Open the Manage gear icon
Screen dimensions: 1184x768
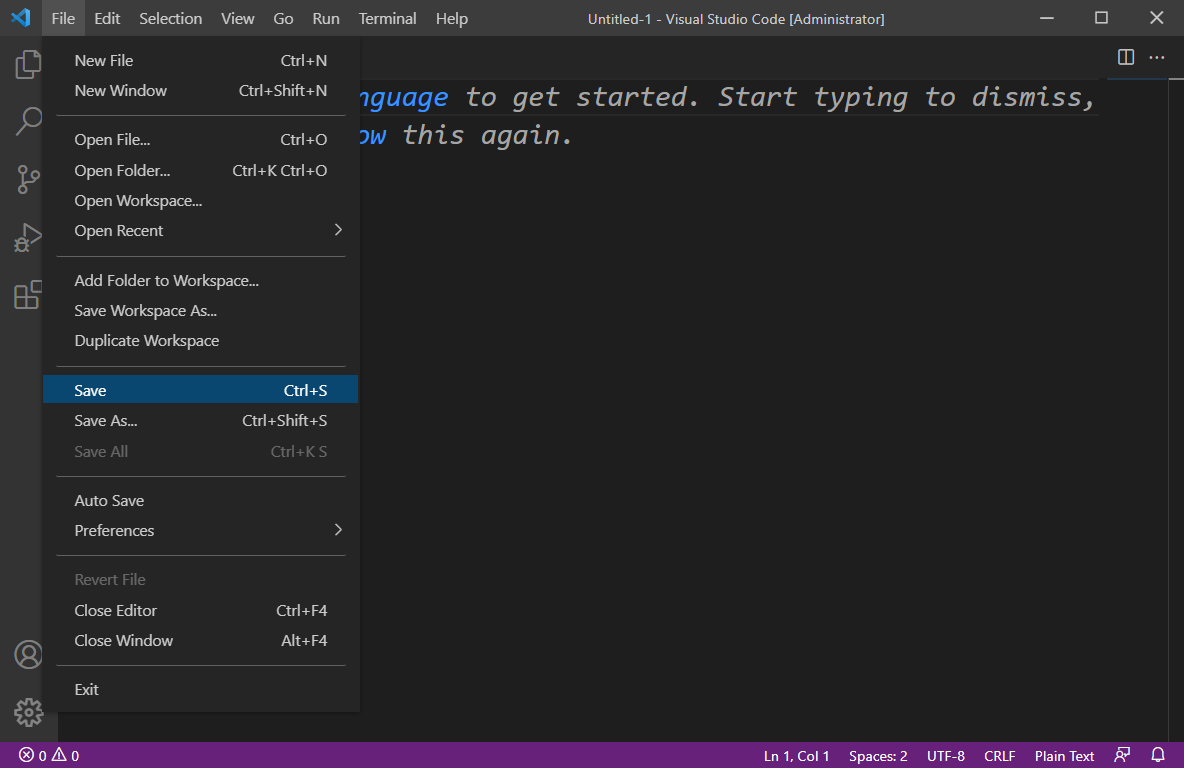click(x=28, y=712)
